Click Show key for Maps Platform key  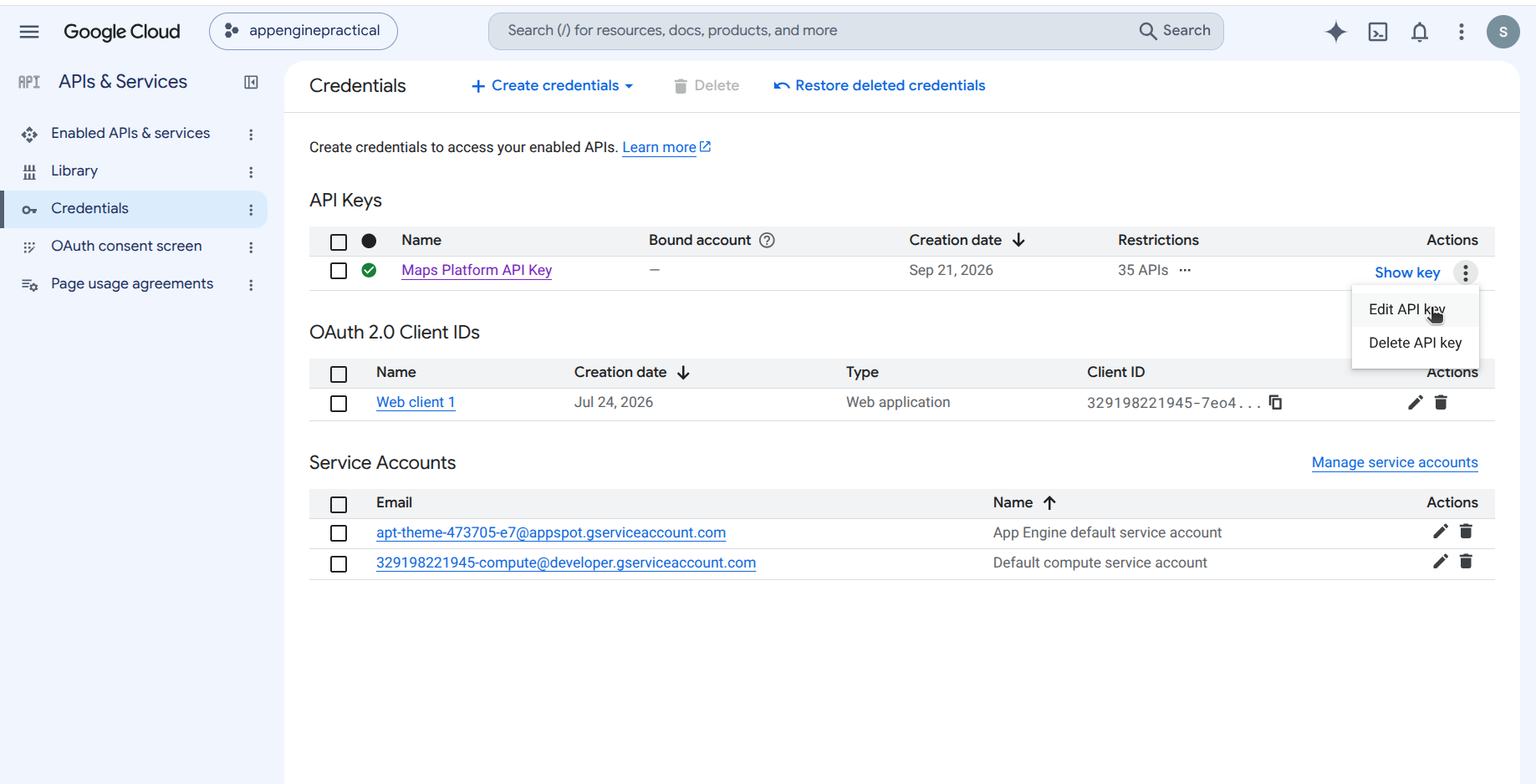[x=1407, y=272]
